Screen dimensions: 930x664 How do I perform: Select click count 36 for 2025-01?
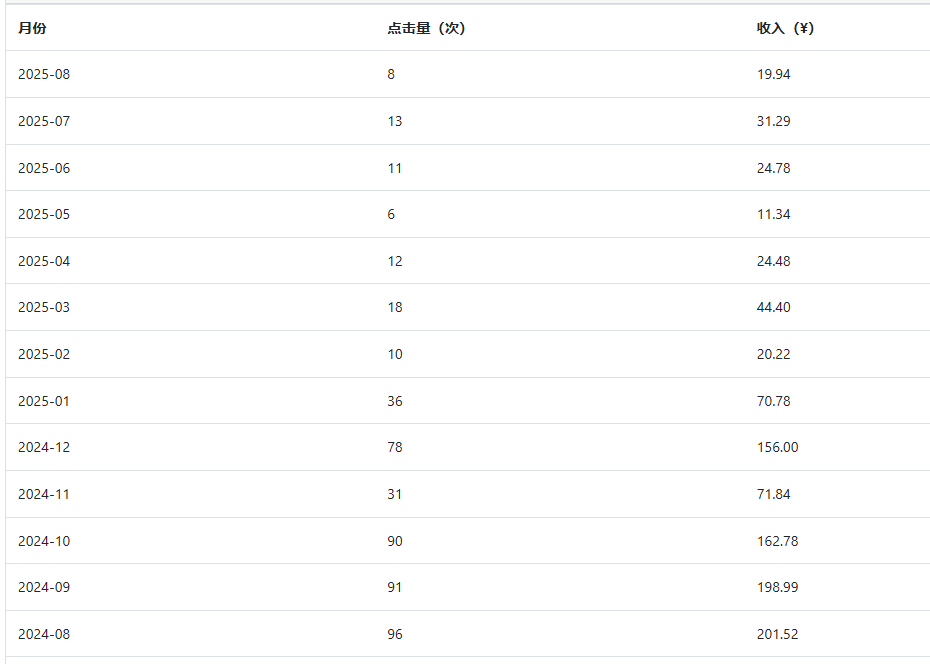[x=395, y=401]
